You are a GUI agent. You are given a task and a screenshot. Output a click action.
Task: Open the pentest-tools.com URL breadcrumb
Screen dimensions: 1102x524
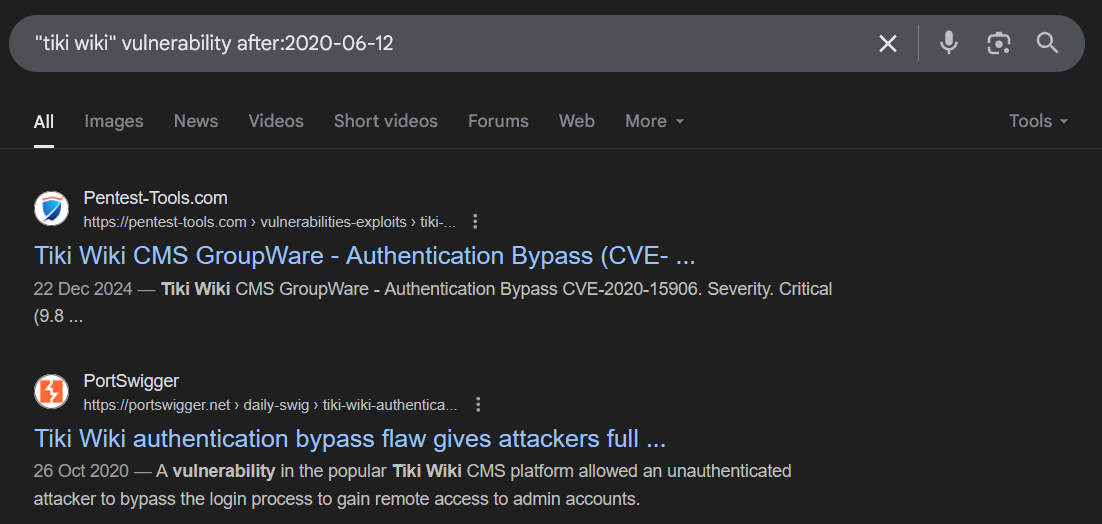point(270,223)
